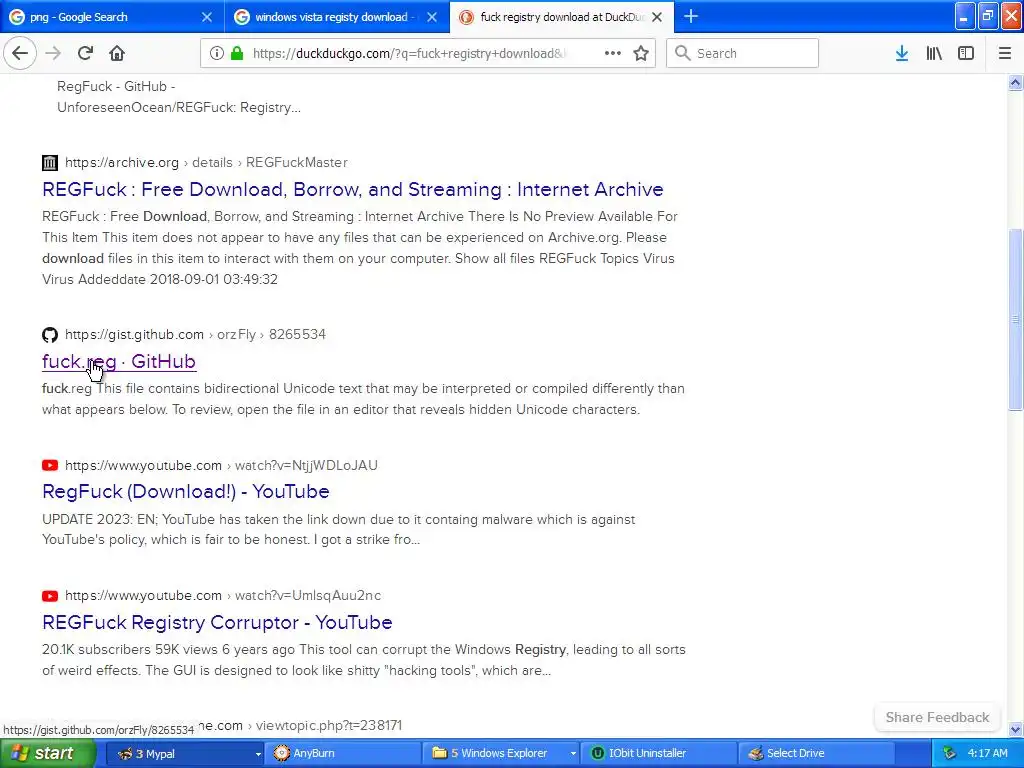Open a new tab with plus button
Image resolution: width=1024 pixels, height=768 pixels.
(x=690, y=16)
